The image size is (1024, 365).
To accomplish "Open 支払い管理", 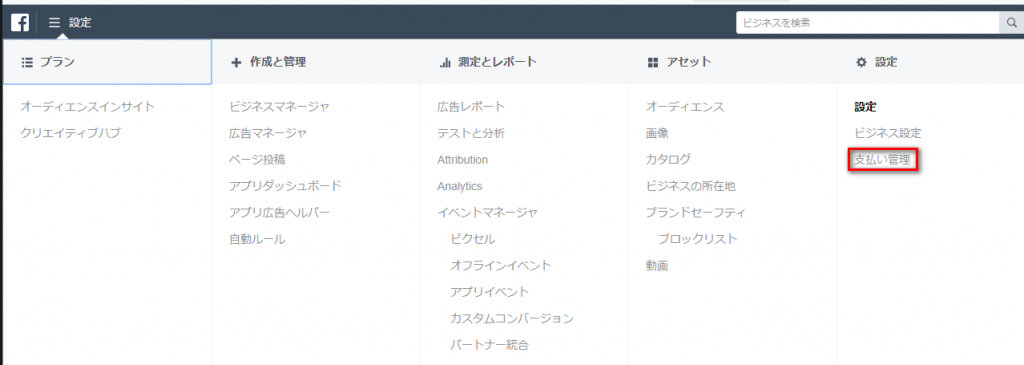I will [882, 159].
